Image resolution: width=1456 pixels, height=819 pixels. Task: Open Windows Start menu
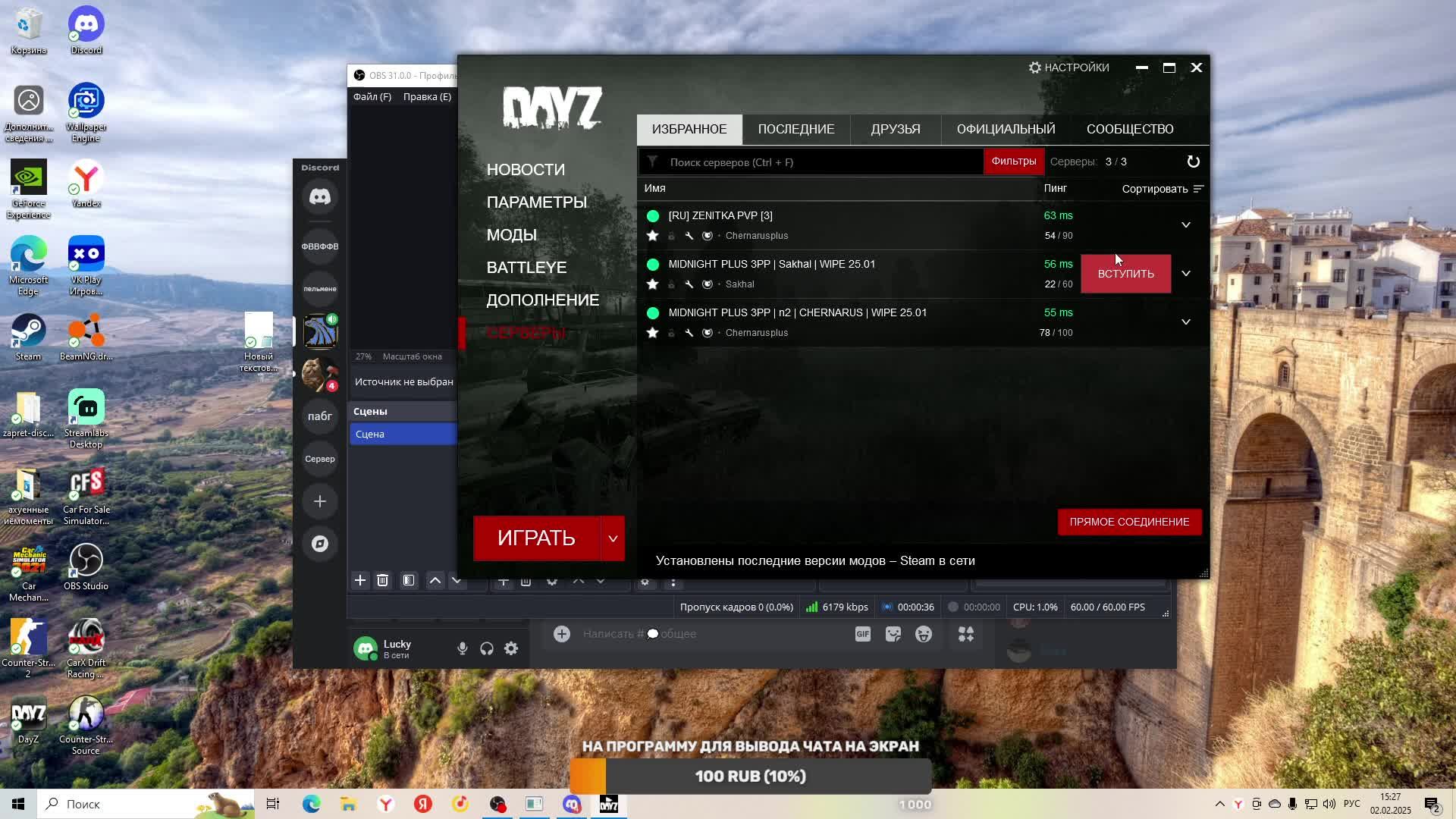pos(18,804)
